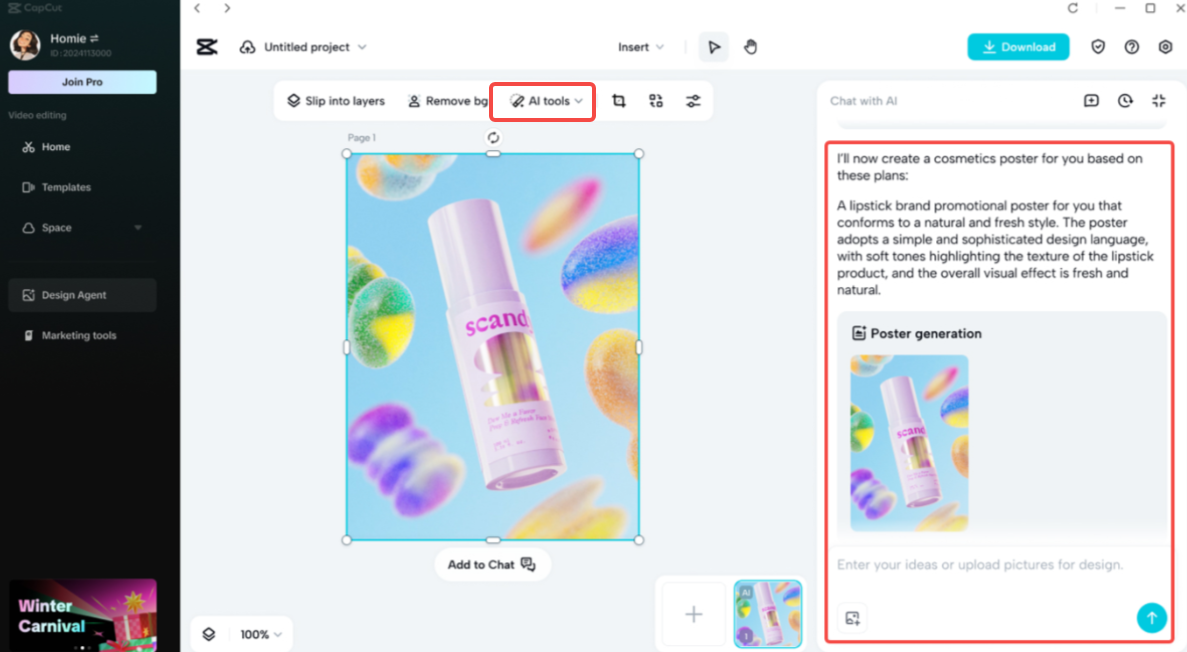
Task: Select the Crop tool in the toolbar
Action: pyautogui.click(x=618, y=100)
